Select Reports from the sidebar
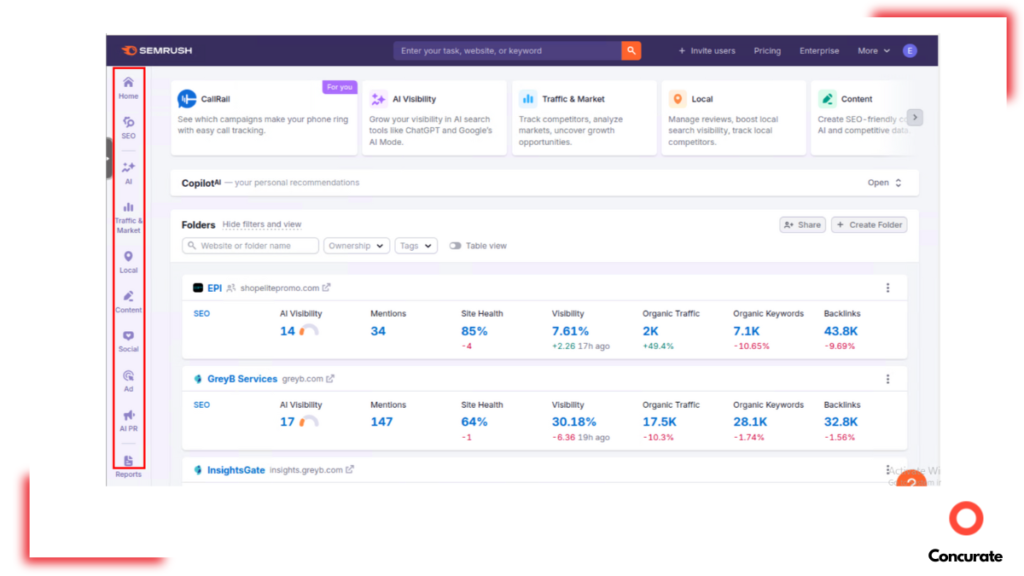 click(x=128, y=465)
